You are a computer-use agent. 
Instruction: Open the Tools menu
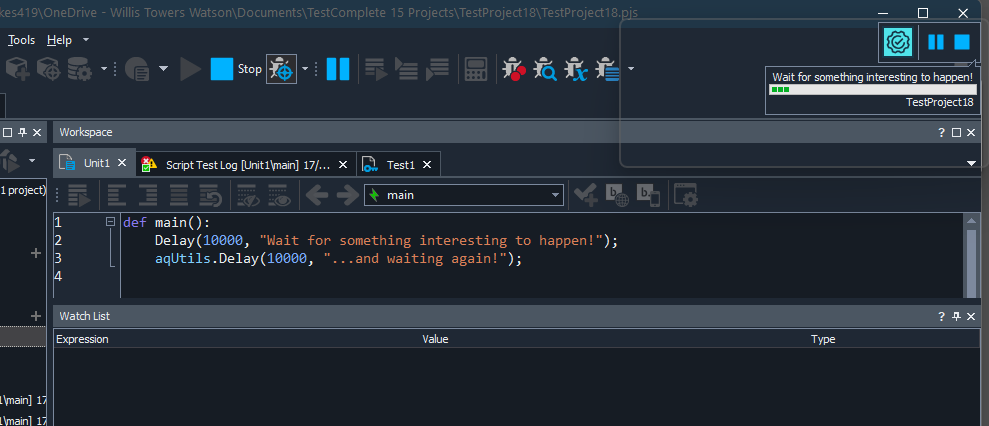click(x=21, y=40)
